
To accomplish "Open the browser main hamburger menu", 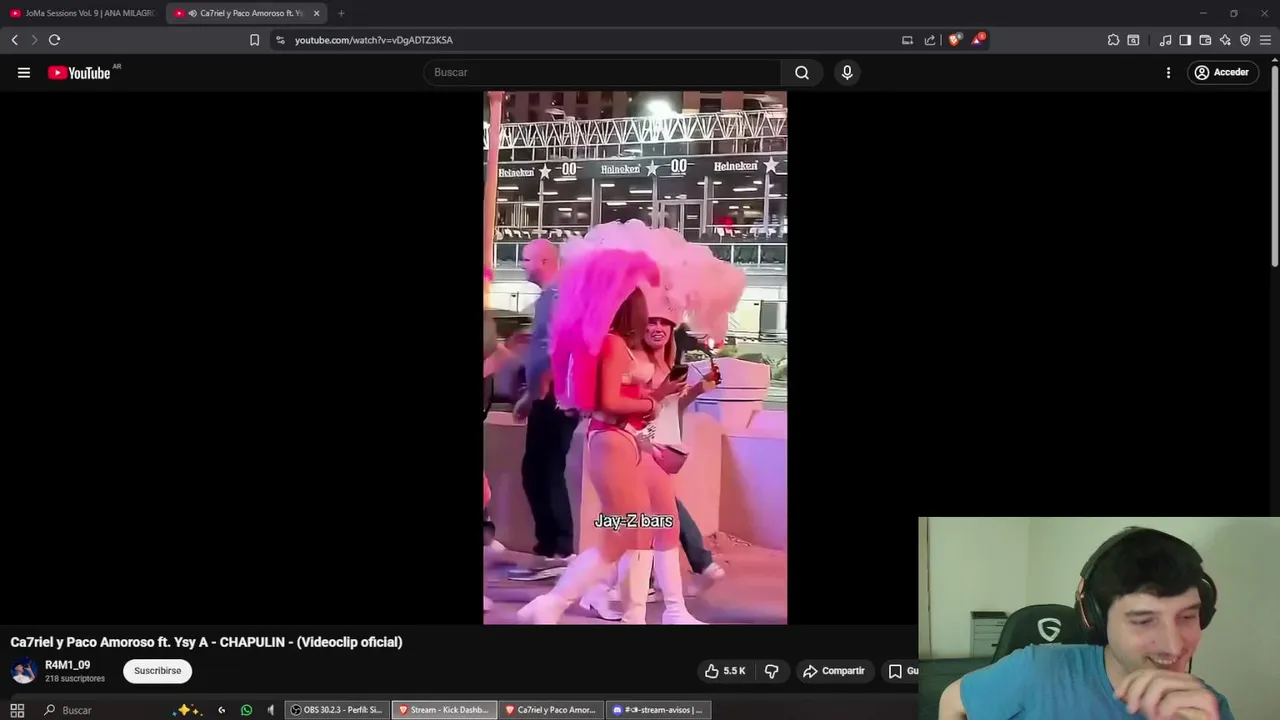I will (1265, 40).
